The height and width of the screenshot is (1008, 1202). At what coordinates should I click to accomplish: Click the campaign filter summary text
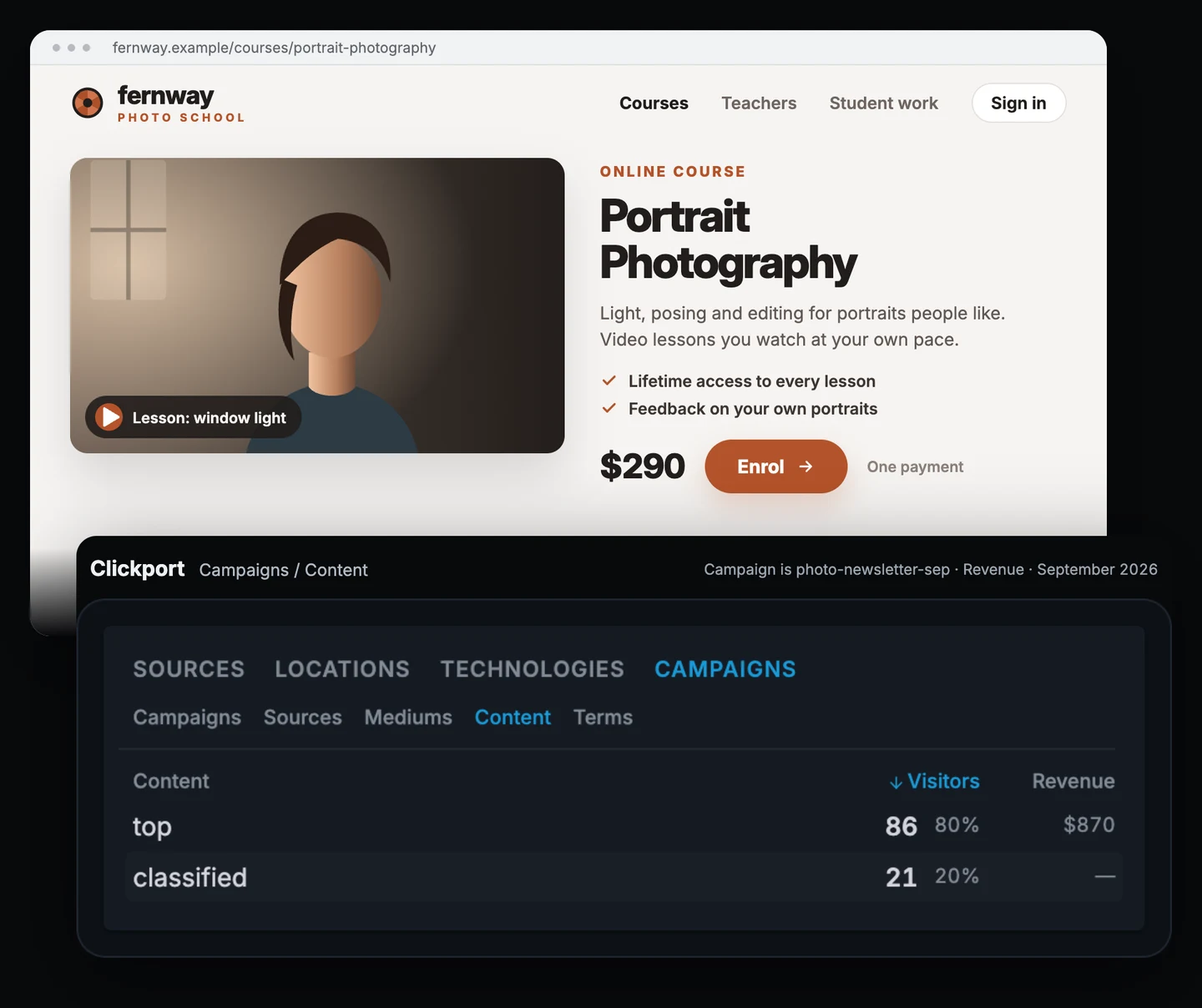tap(931, 569)
